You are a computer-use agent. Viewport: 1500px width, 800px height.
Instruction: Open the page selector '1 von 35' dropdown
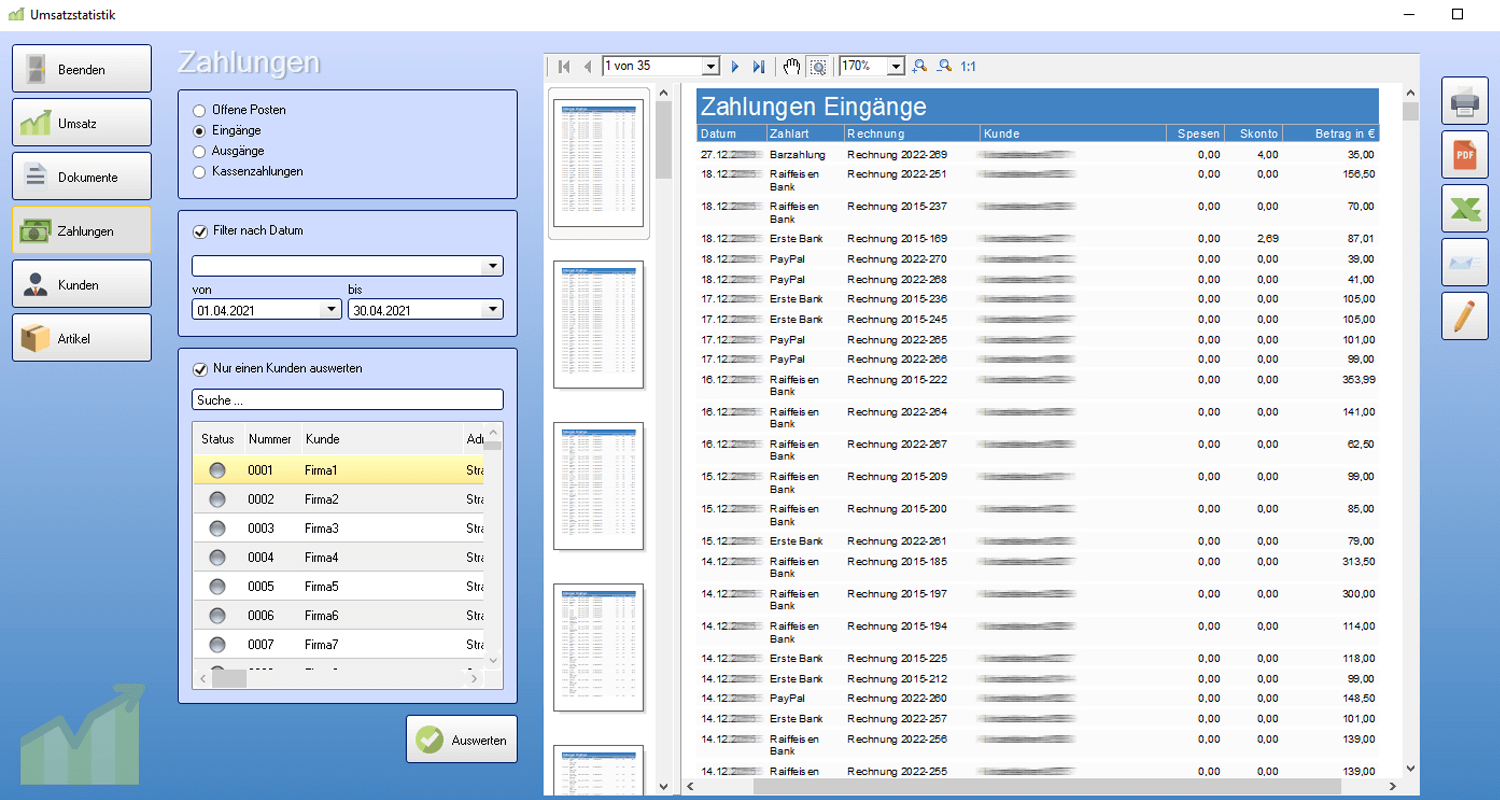(711, 66)
